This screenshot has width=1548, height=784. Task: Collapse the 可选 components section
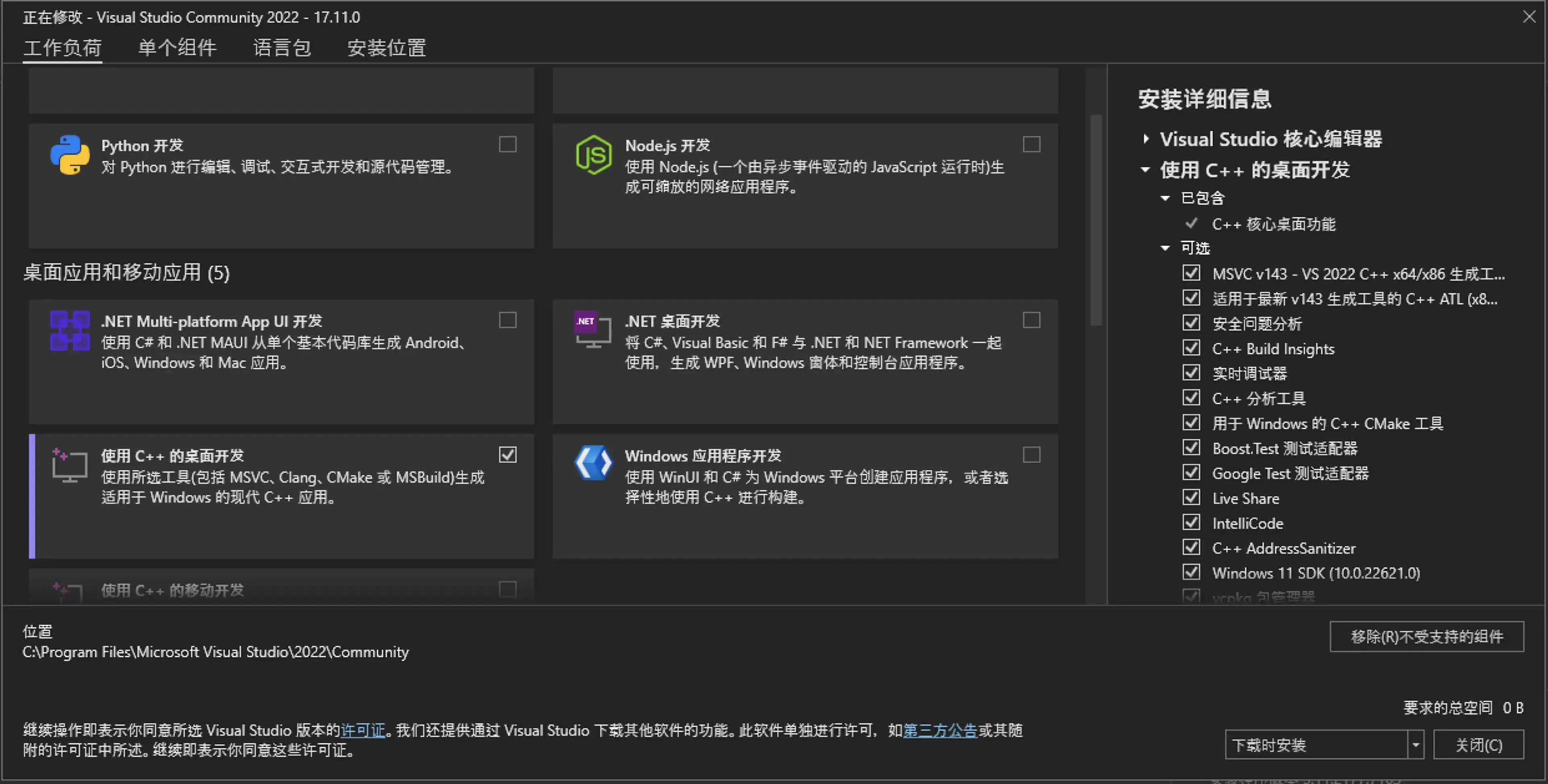pyautogui.click(x=1165, y=247)
